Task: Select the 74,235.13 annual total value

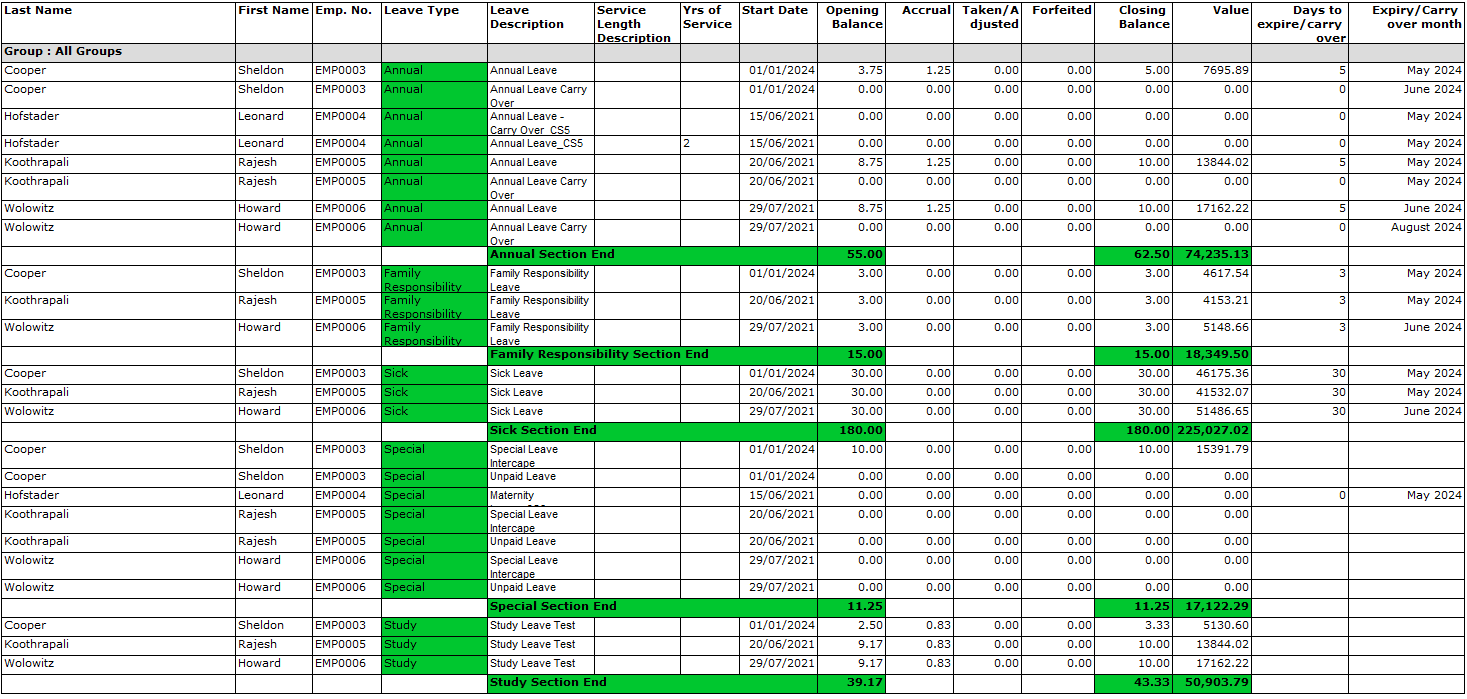Action: click(x=1214, y=255)
